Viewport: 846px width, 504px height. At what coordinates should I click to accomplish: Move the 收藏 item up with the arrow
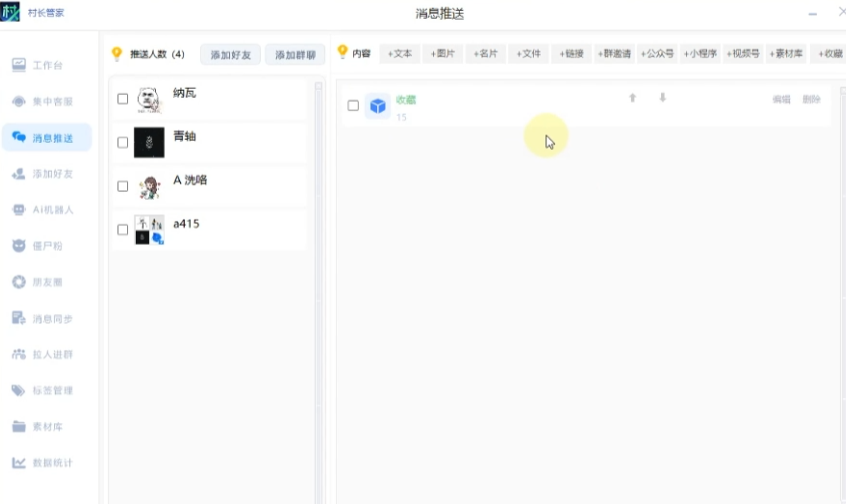point(632,98)
